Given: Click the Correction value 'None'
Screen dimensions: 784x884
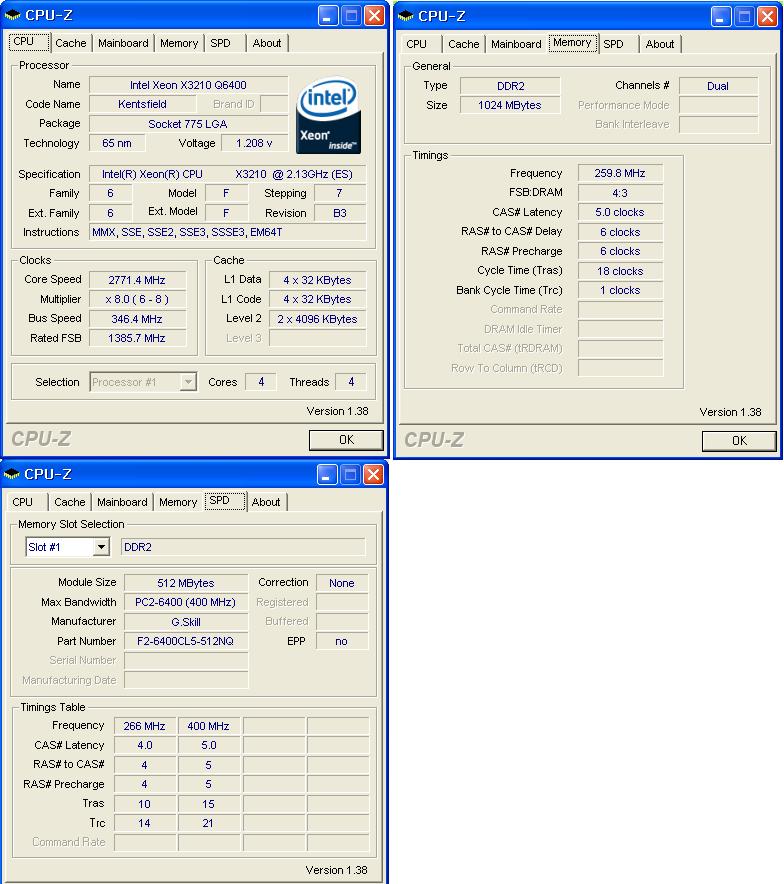Looking at the screenshot, I should (x=342, y=583).
